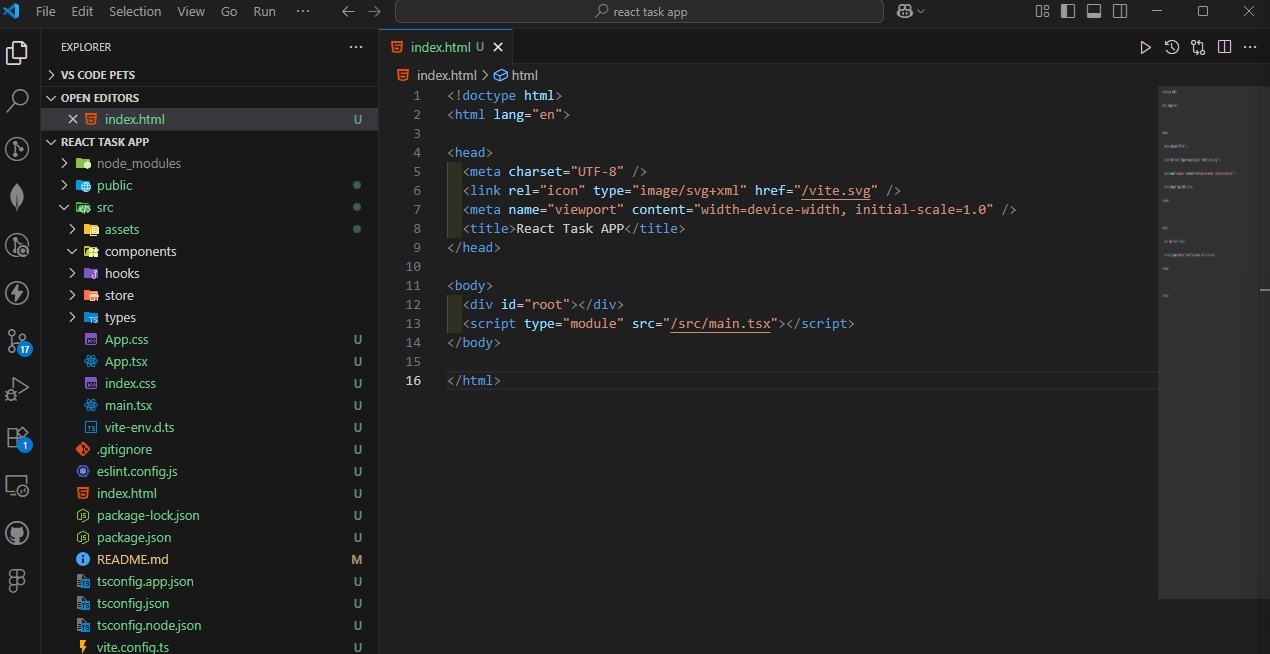Click the git inspect icon below MongoDB leaf

[x=17, y=245]
